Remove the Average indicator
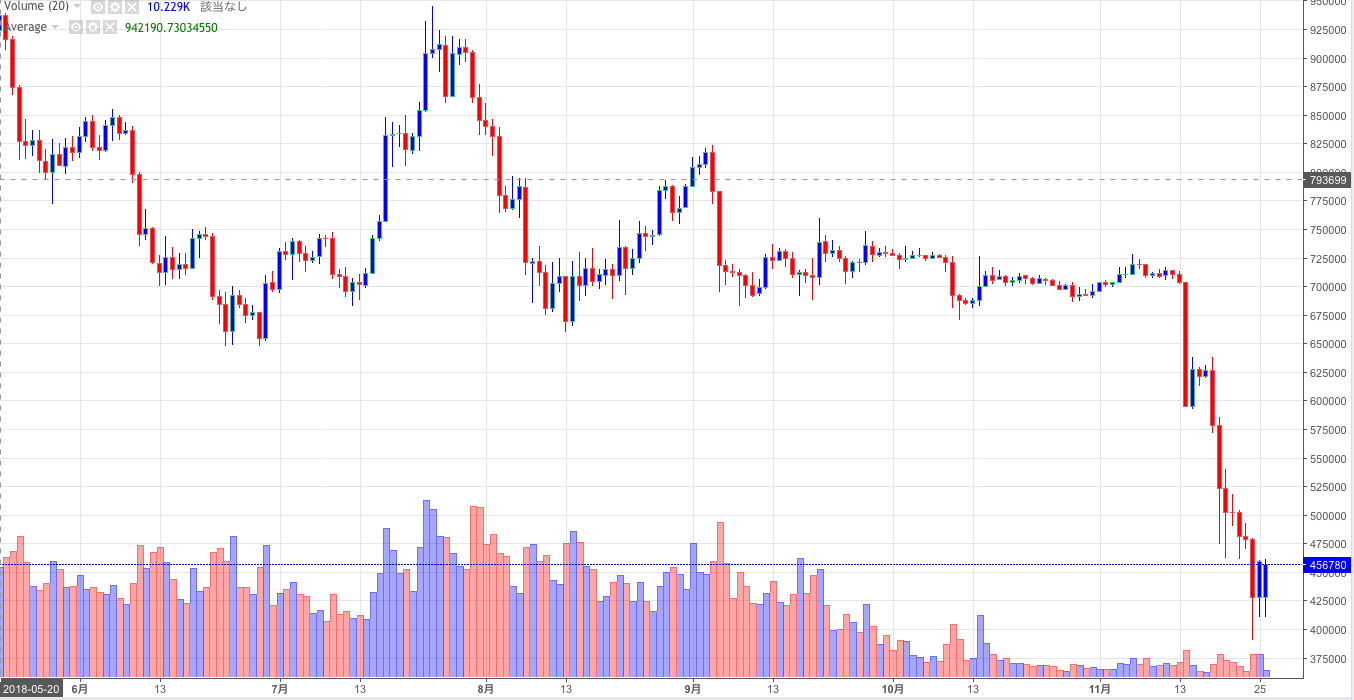Screen dimensions: 1354x700 pos(110,27)
